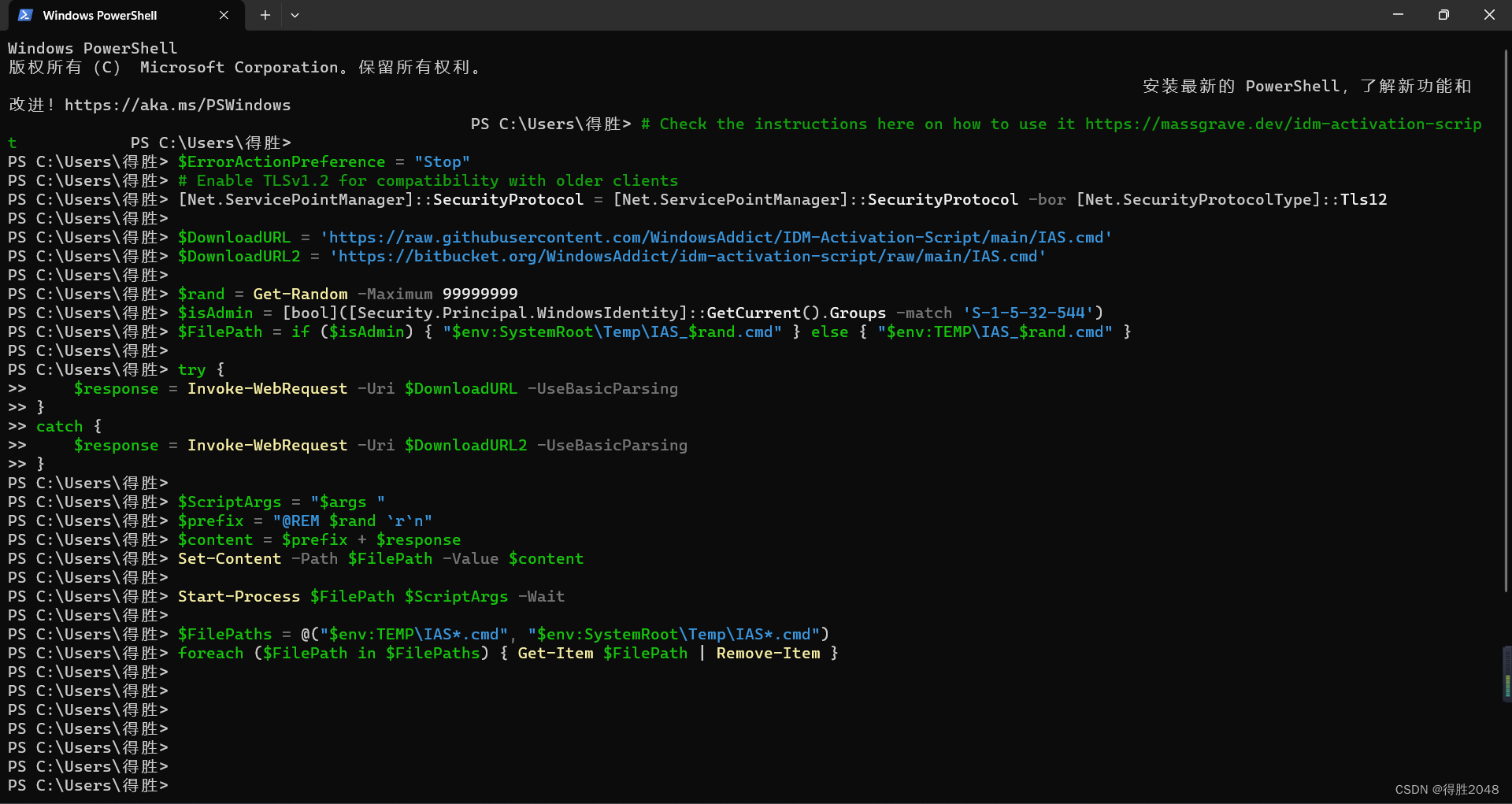Click the Tls12 text at line end

(x=1363, y=199)
